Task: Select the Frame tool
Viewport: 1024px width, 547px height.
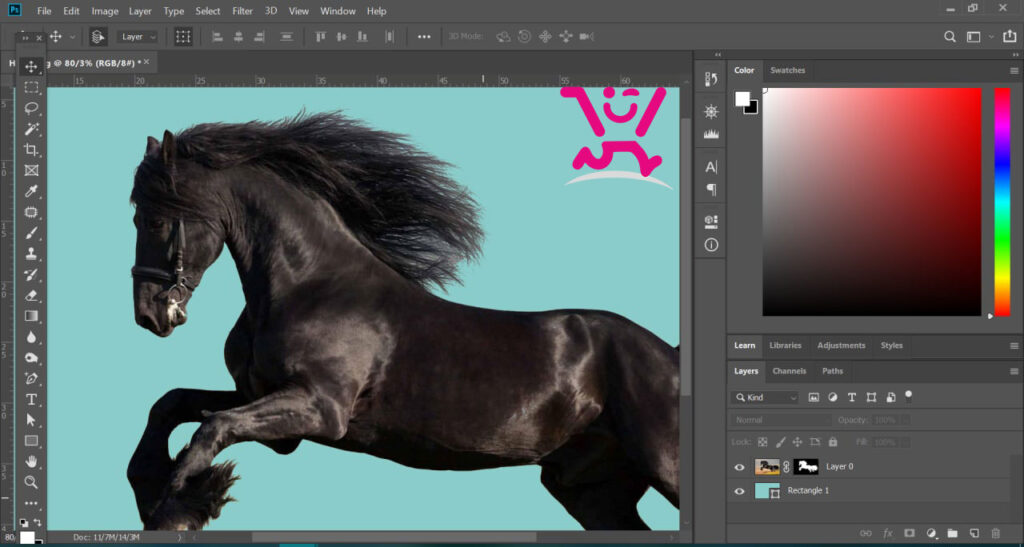Action: (x=31, y=171)
